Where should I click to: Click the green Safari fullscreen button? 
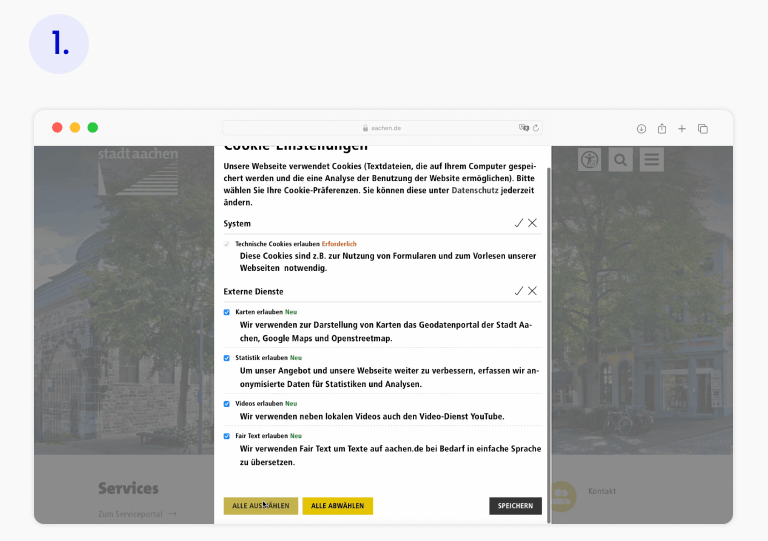93,128
